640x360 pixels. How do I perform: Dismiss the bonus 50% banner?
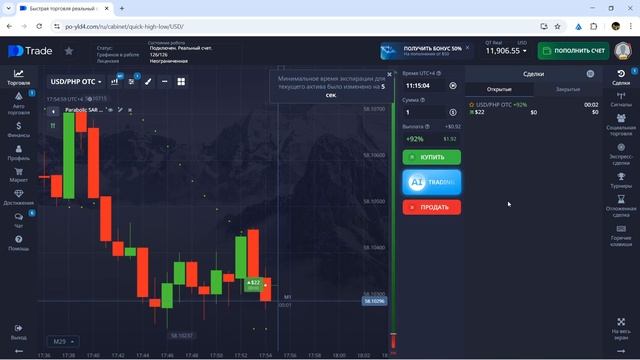467,47
